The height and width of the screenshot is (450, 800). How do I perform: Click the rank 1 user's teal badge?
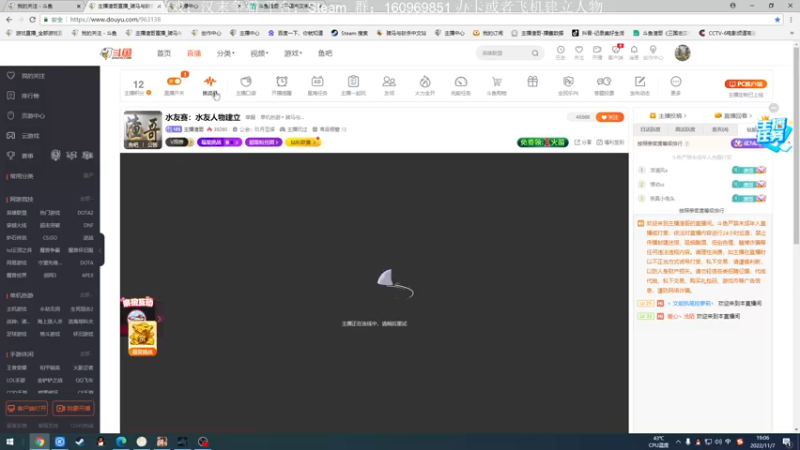click(748, 170)
